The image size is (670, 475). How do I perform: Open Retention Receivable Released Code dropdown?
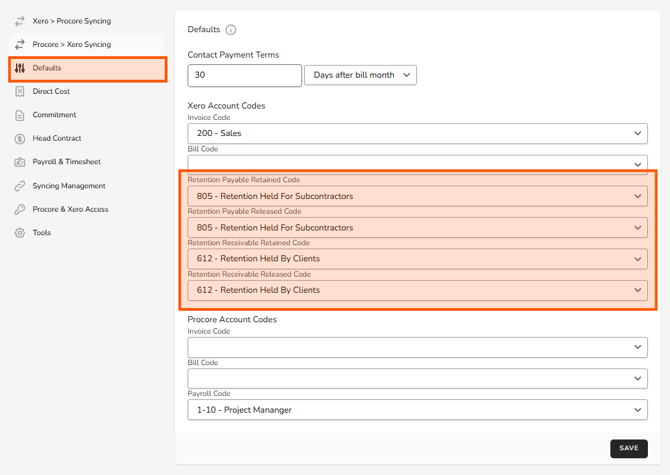417,290
